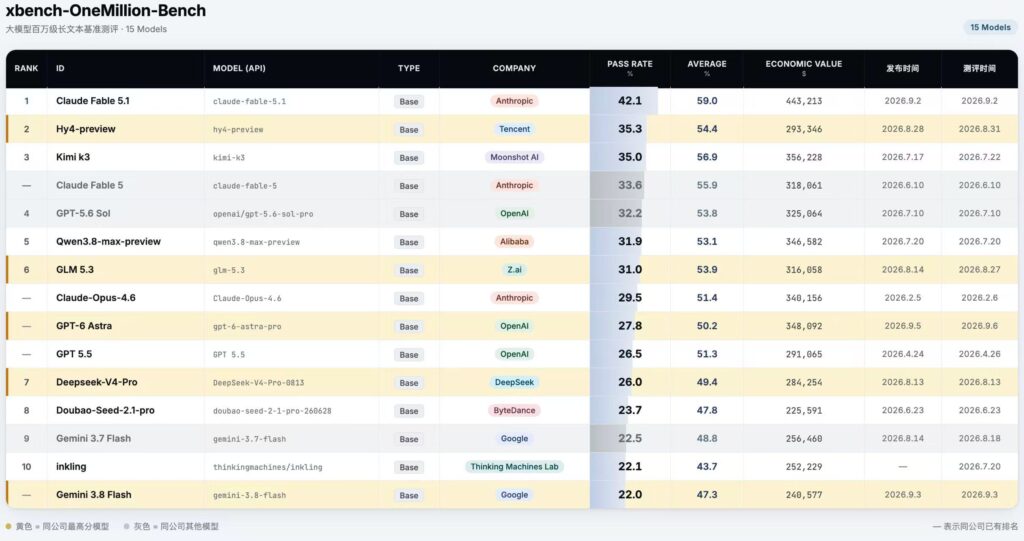Screen dimensions: 1024x541
Task: Click the Z.ai company tag
Action: [x=514, y=269]
